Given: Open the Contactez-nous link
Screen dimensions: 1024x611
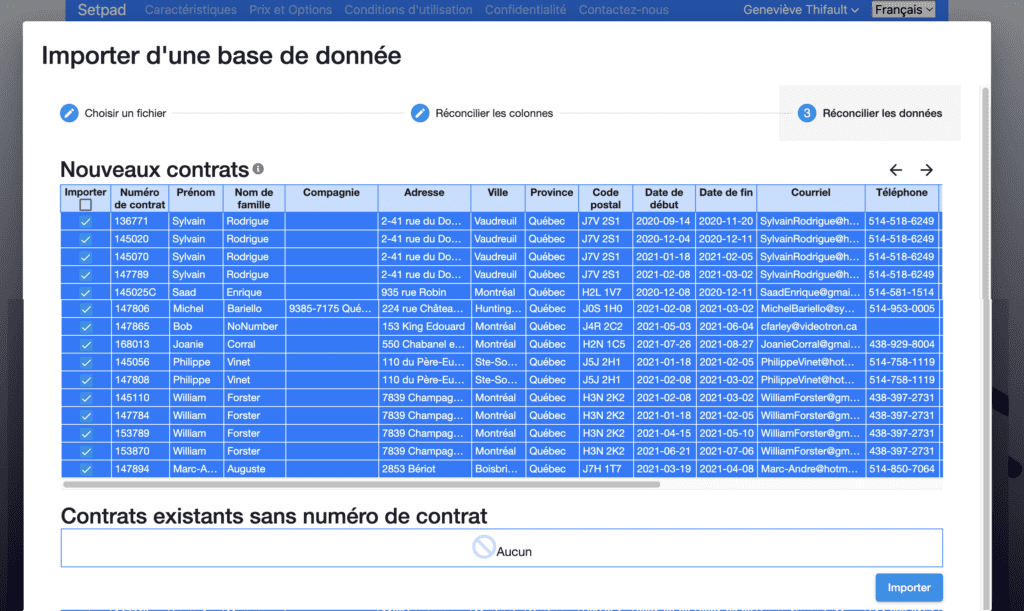Looking at the screenshot, I should (x=623, y=10).
